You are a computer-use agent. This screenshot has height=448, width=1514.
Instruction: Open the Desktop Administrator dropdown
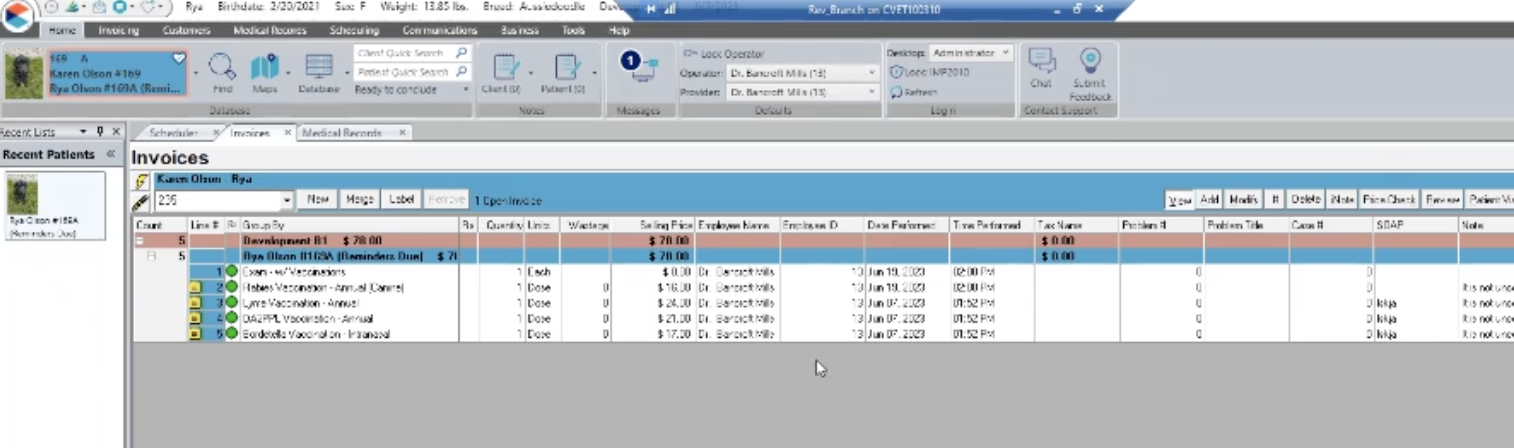coord(1005,52)
